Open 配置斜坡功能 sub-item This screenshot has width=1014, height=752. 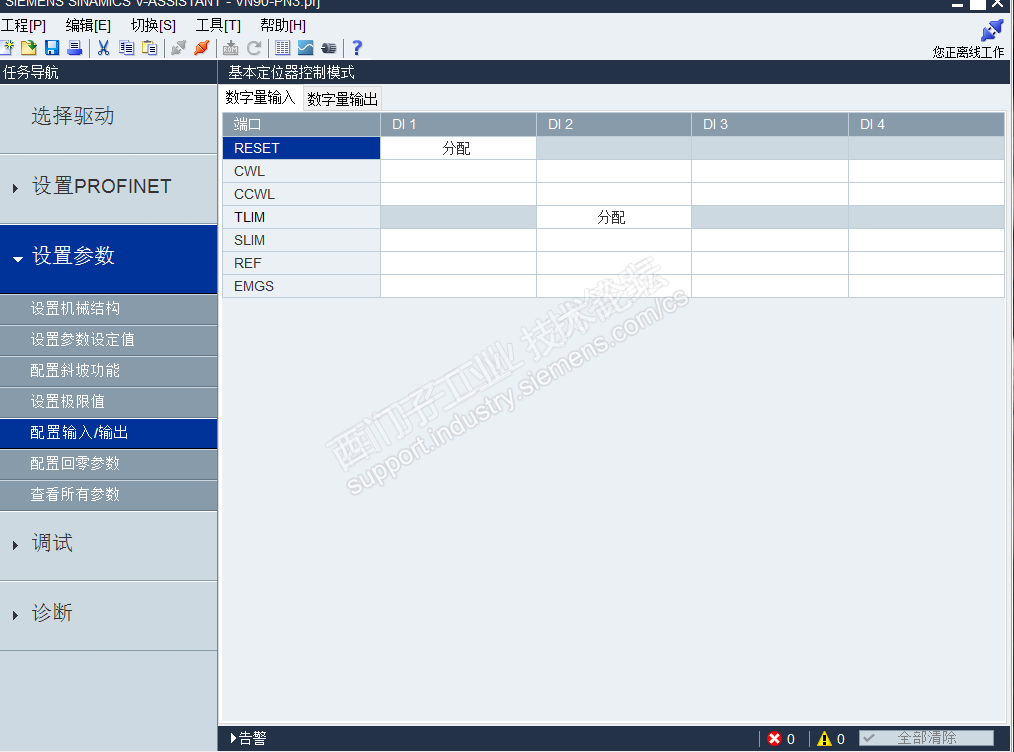click(109, 371)
